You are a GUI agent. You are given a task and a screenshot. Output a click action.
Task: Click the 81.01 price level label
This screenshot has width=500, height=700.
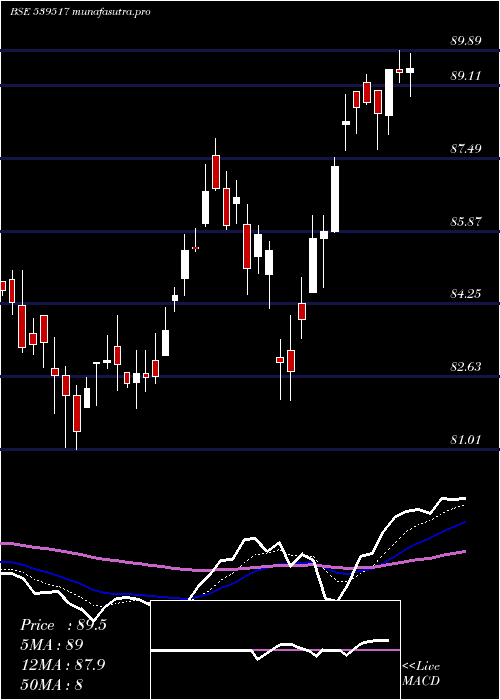[x=466, y=440]
